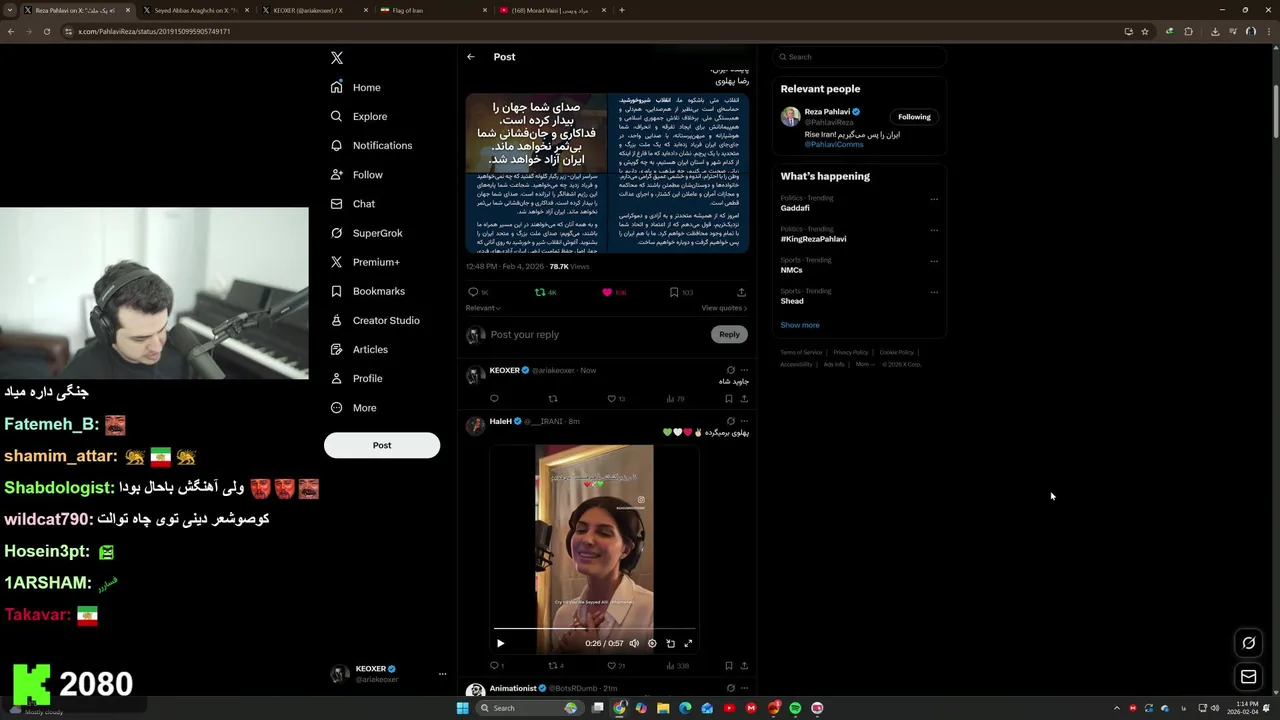The image size is (1280, 720).
Task: Open the X logo home icon
Action: pyautogui.click(x=337, y=58)
